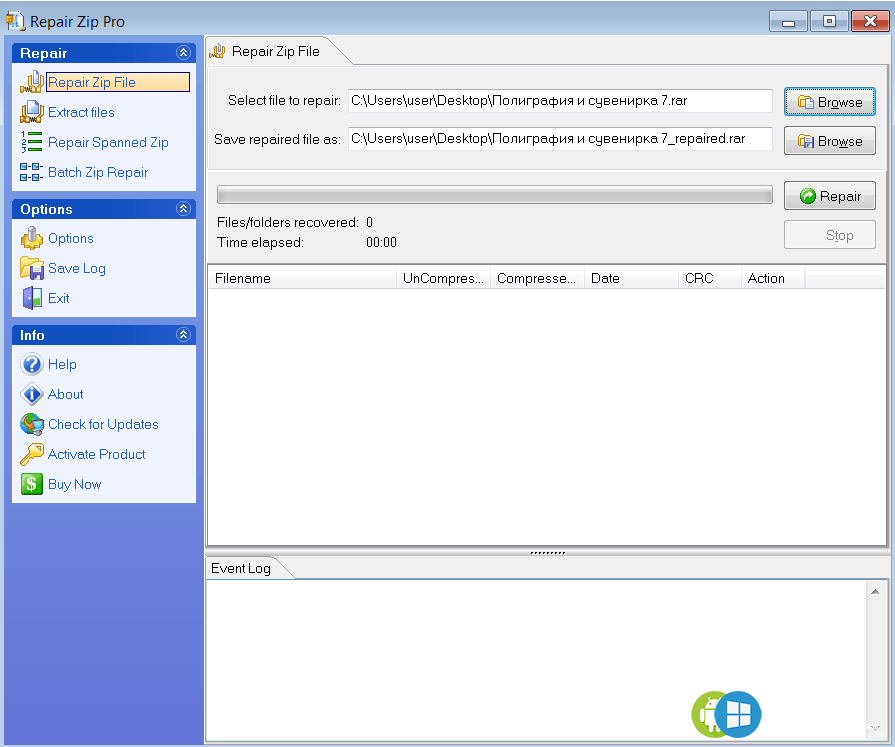The width and height of the screenshot is (895, 747).
Task: Browse for the repaired file save location
Action: pos(830,141)
